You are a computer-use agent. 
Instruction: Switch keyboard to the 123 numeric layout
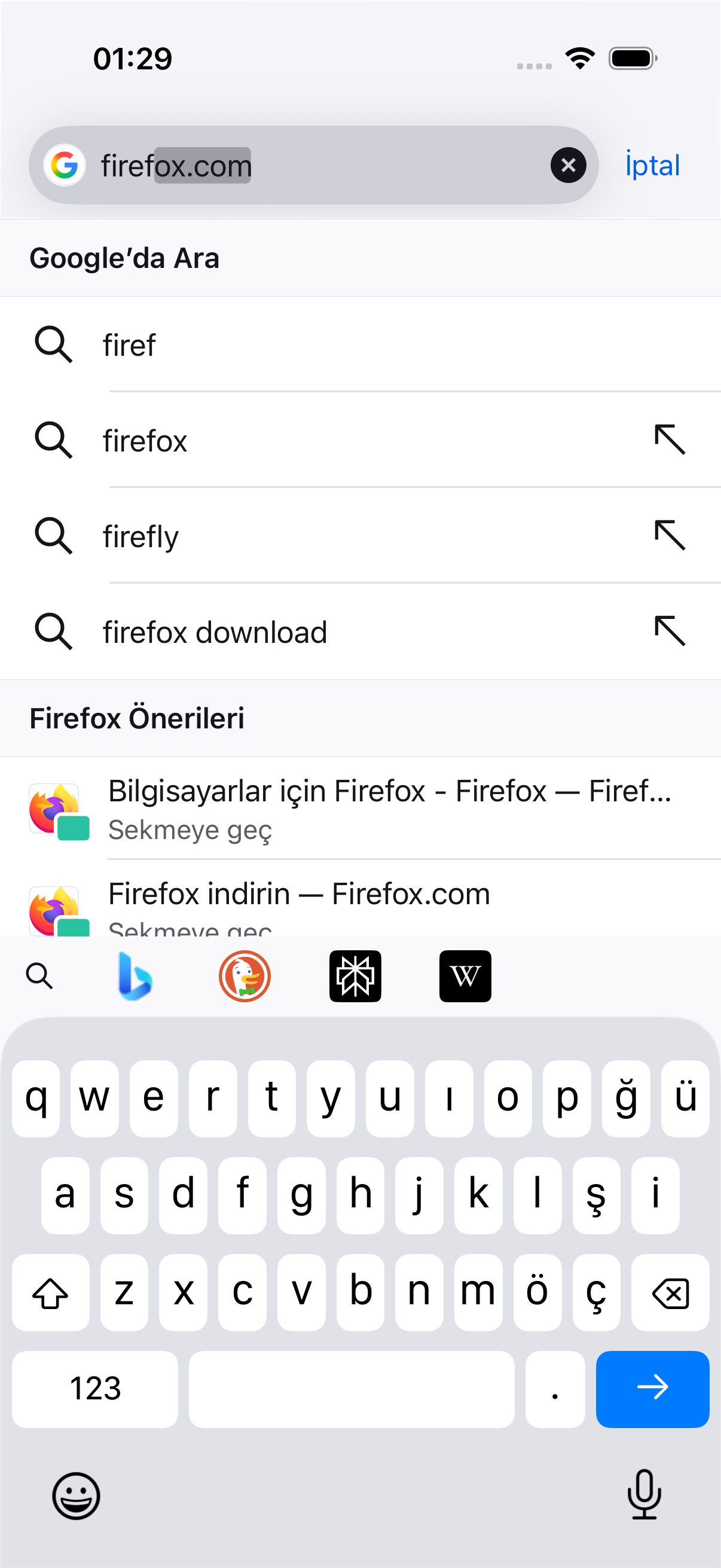[95, 1389]
